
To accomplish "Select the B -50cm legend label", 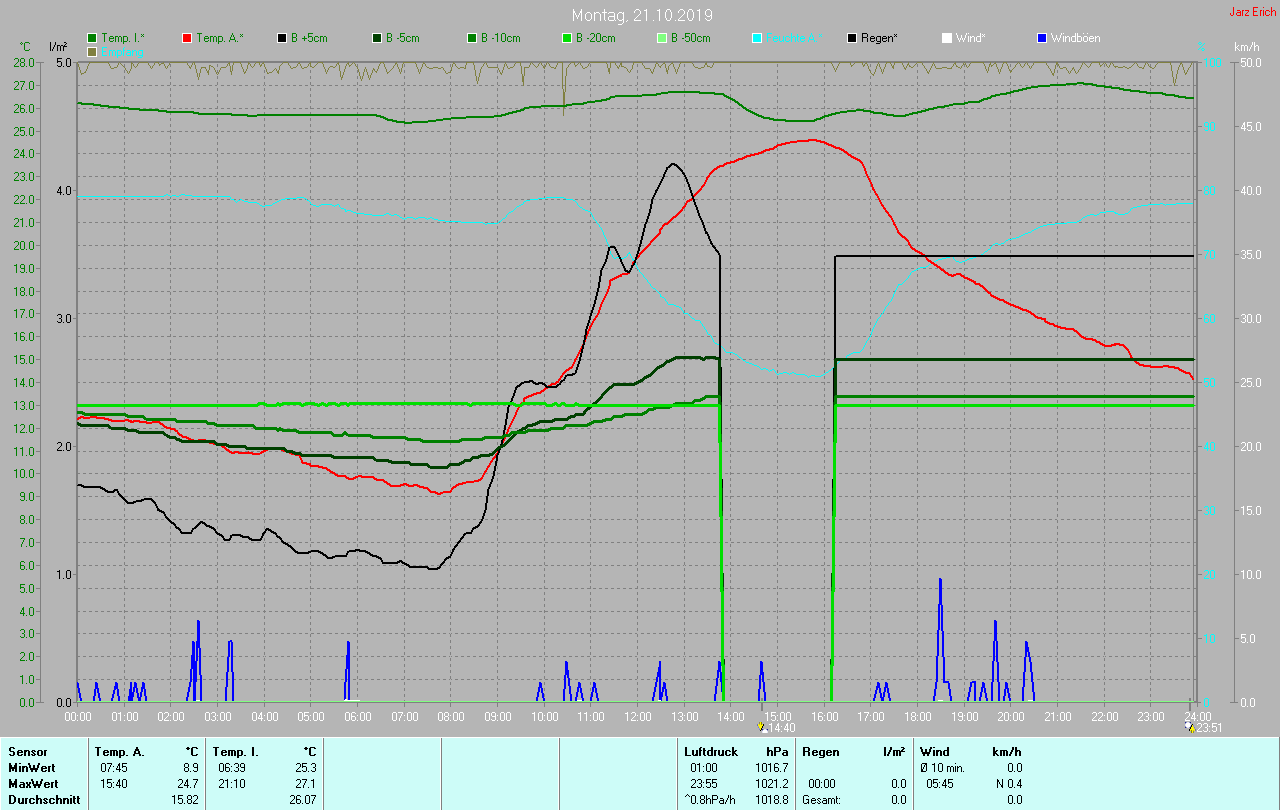I will [x=690, y=38].
